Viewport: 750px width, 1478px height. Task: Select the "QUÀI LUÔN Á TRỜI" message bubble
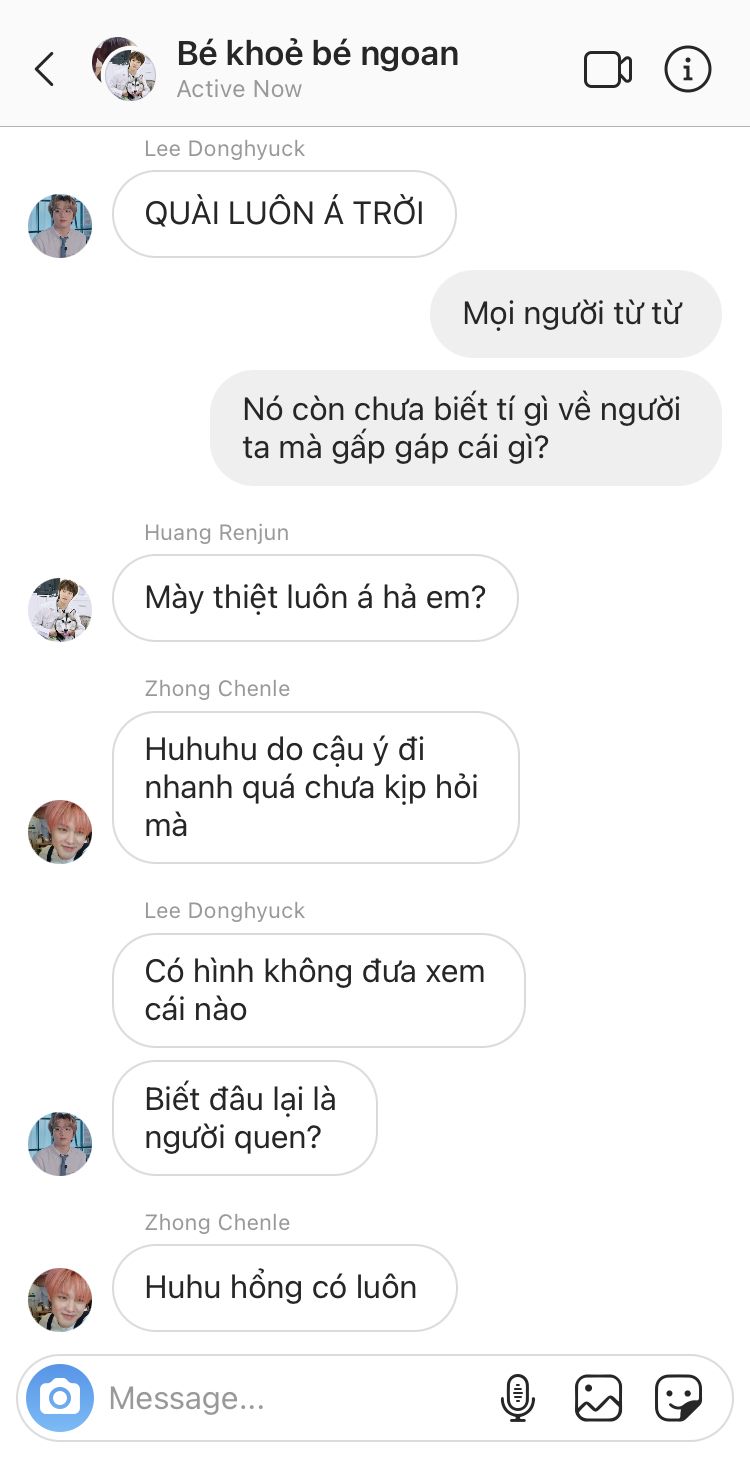point(284,214)
